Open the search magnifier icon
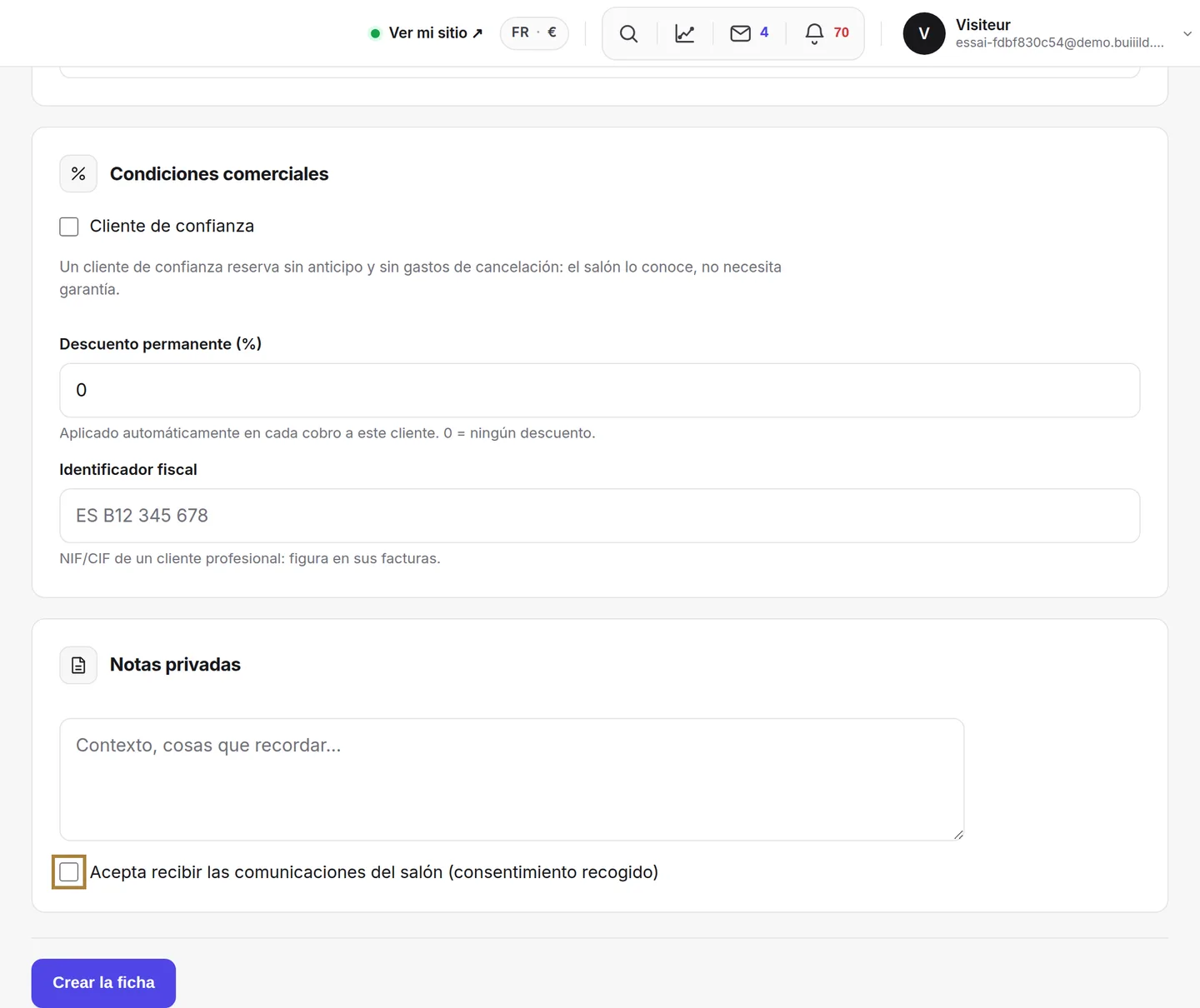1200x1008 pixels. pos(629,33)
